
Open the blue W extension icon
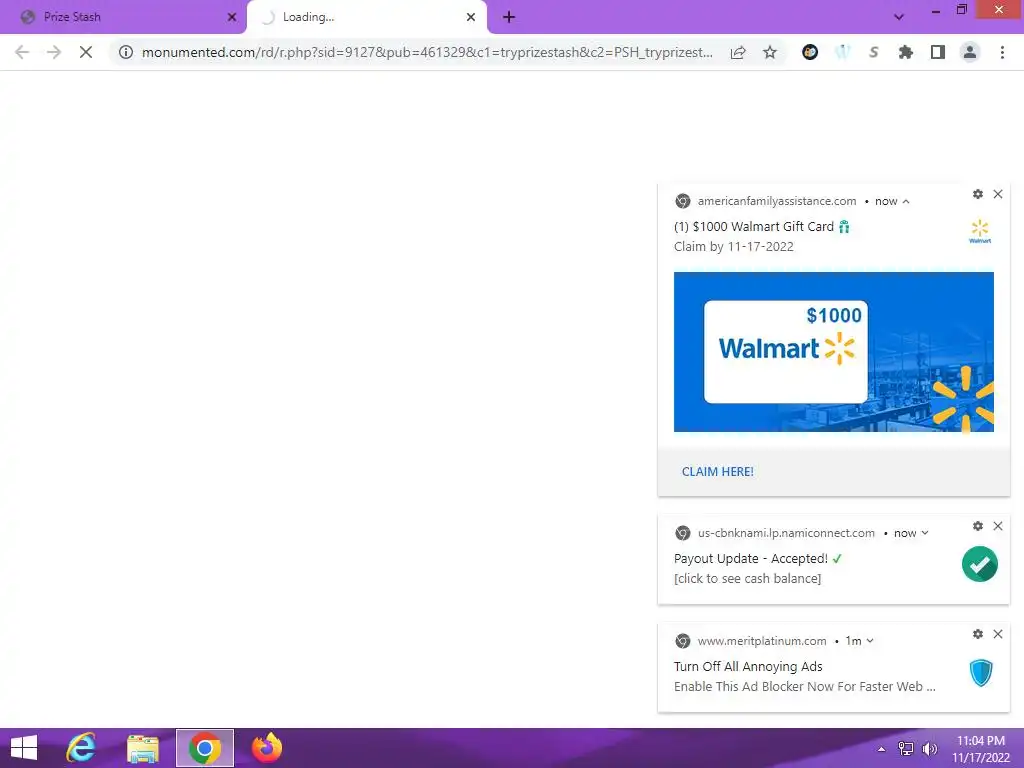(842, 52)
